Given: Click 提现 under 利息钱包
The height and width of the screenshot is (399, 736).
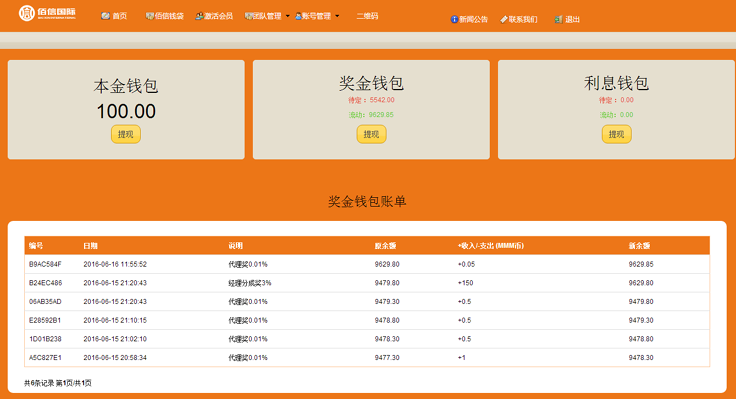Looking at the screenshot, I should [616, 134].
